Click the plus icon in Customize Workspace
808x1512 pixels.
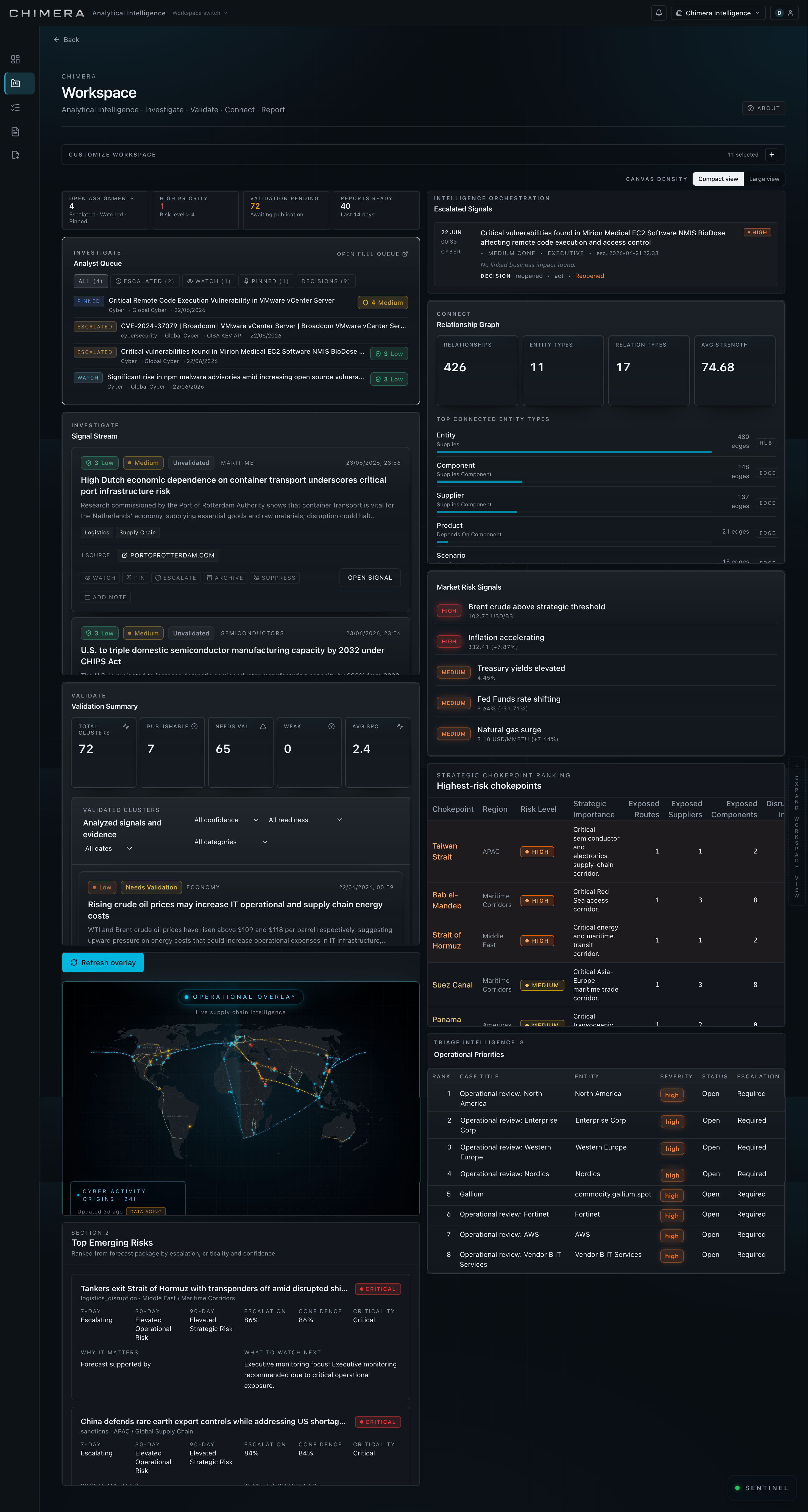point(771,154)
